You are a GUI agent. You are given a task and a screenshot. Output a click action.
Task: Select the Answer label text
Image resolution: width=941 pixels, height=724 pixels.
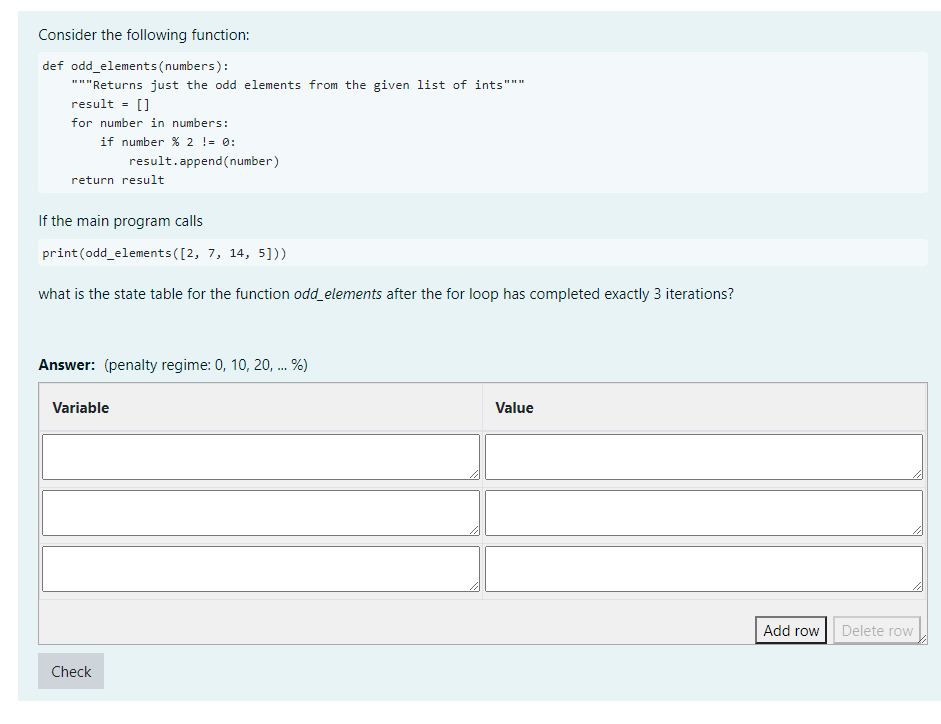pyautogui.click(x=65, y=364)
